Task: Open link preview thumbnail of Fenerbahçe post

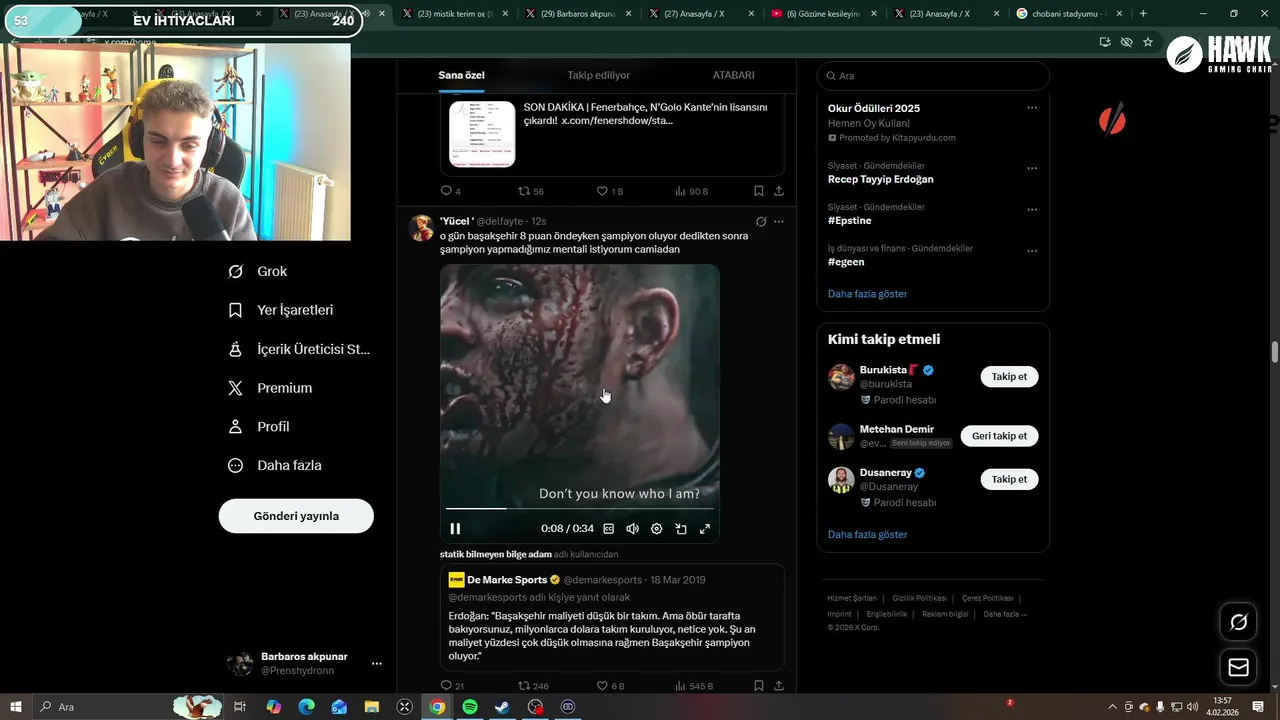Action: tap(482, 134)
